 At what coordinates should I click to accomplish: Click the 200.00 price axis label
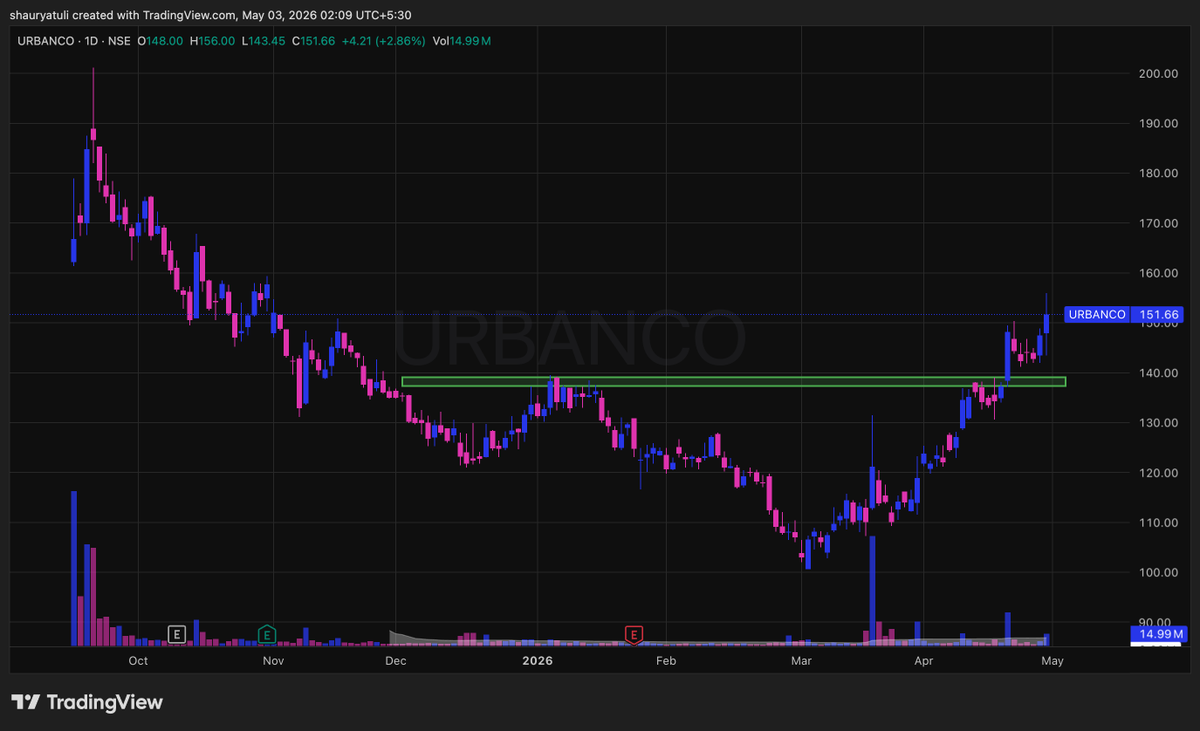pos(1157,74)
